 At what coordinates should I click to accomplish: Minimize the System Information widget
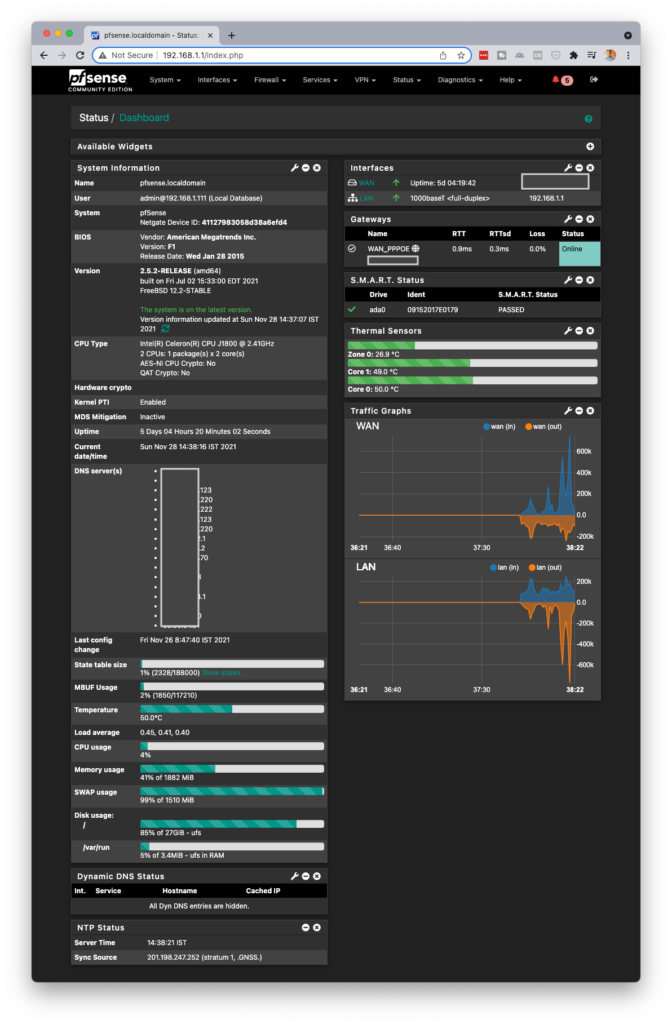(306, 168)
